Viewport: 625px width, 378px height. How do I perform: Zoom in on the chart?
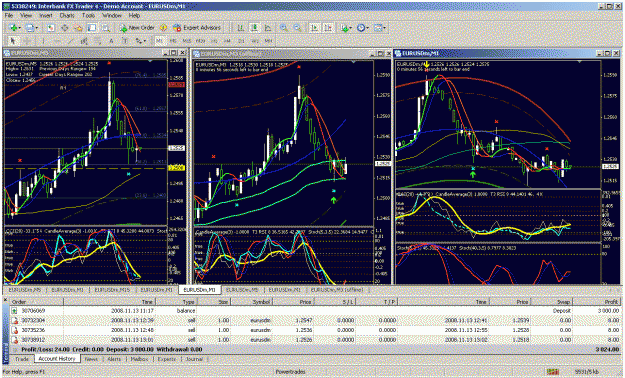point(284,28)
